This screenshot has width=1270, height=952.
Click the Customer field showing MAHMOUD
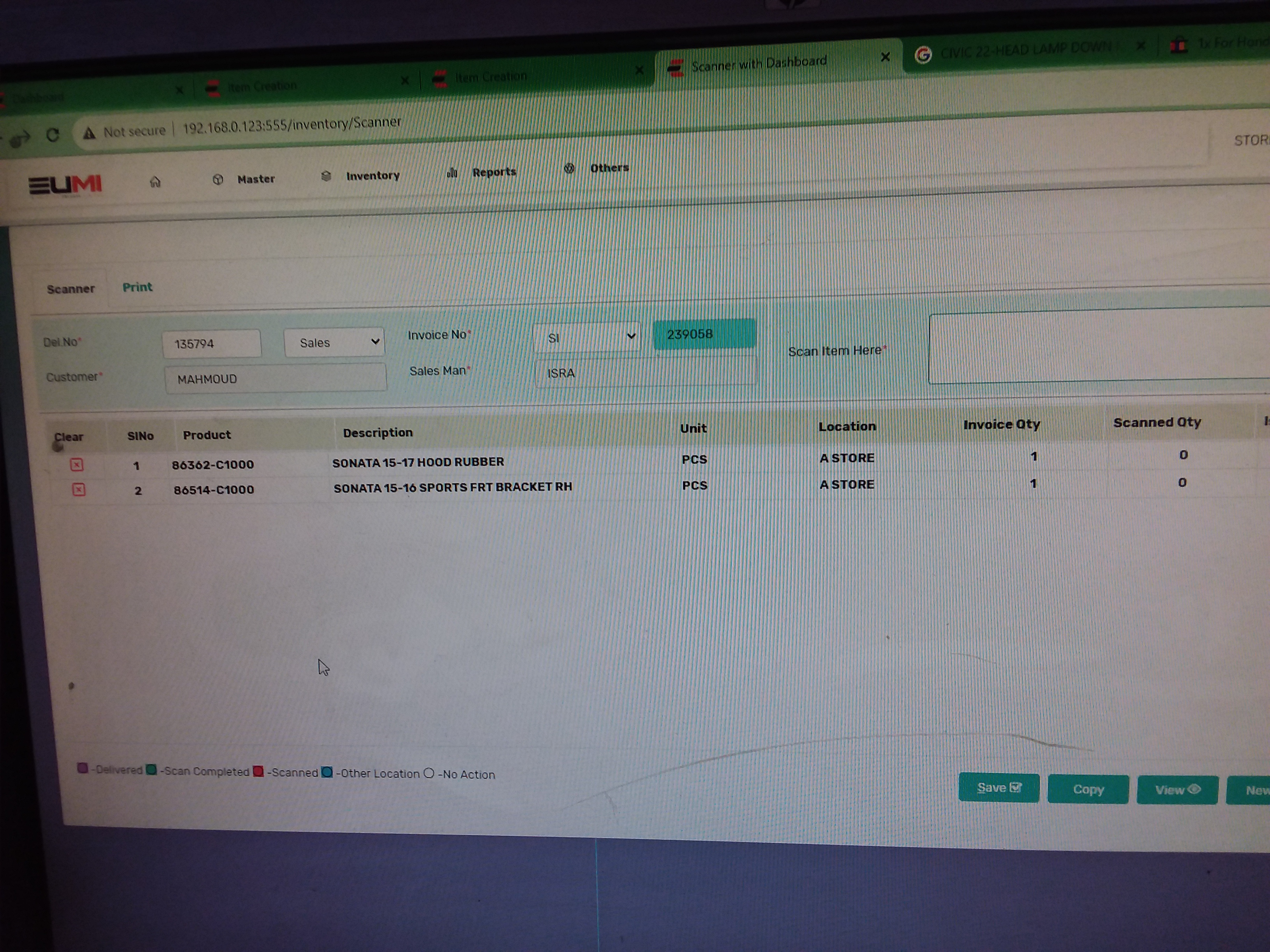(275, 378)
